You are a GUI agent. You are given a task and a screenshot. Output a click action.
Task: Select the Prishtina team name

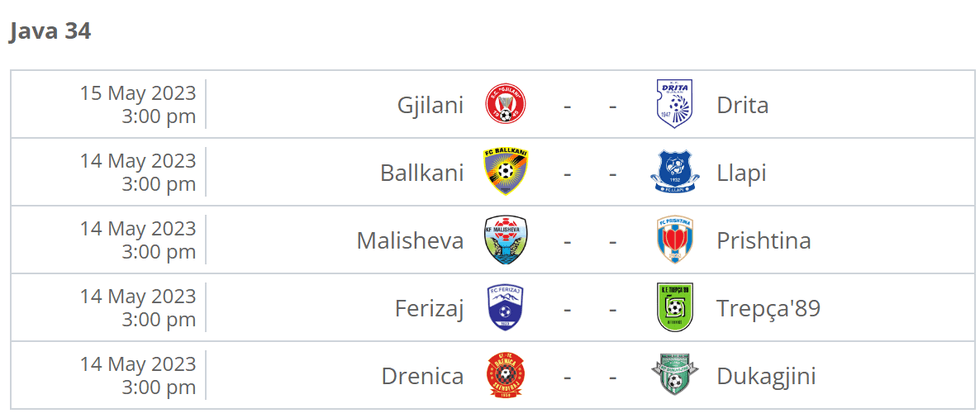(763, 241)
